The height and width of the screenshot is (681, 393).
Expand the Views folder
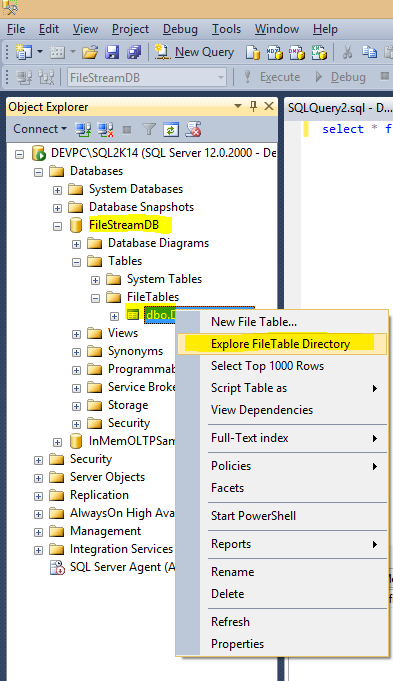coord(76,334)
